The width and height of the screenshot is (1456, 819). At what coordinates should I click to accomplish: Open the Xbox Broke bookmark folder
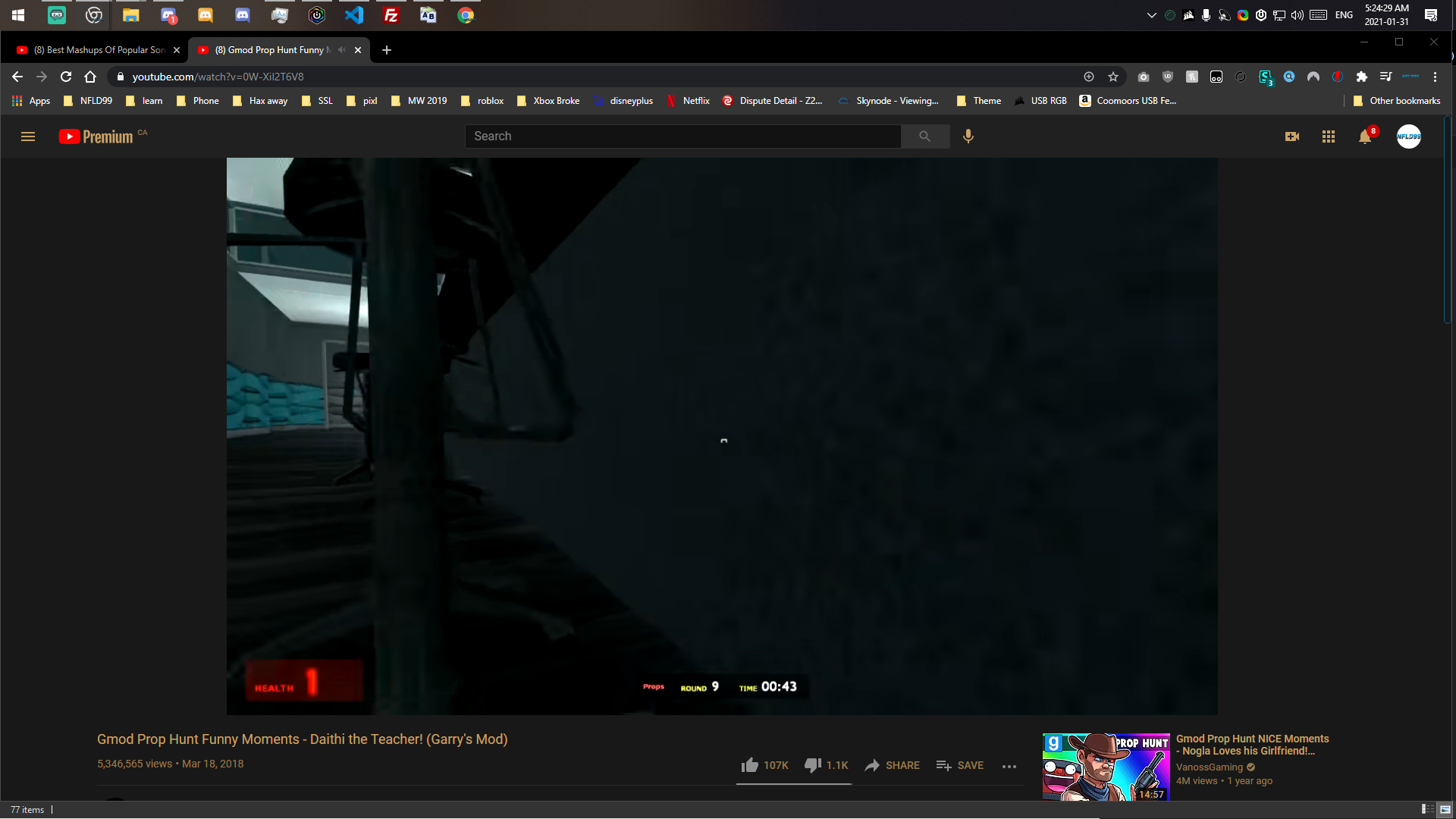pos(548,101)
